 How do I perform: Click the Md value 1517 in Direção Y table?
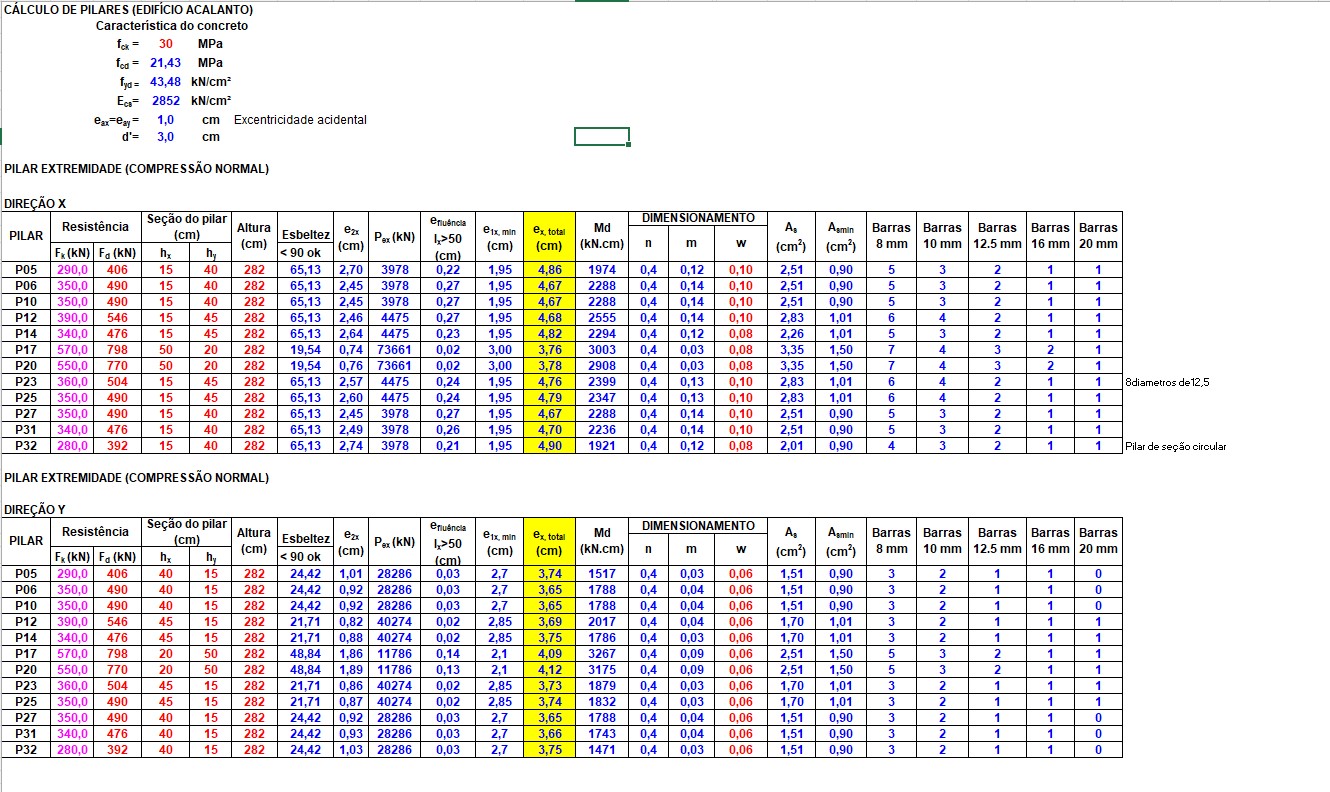pos(602,574)
